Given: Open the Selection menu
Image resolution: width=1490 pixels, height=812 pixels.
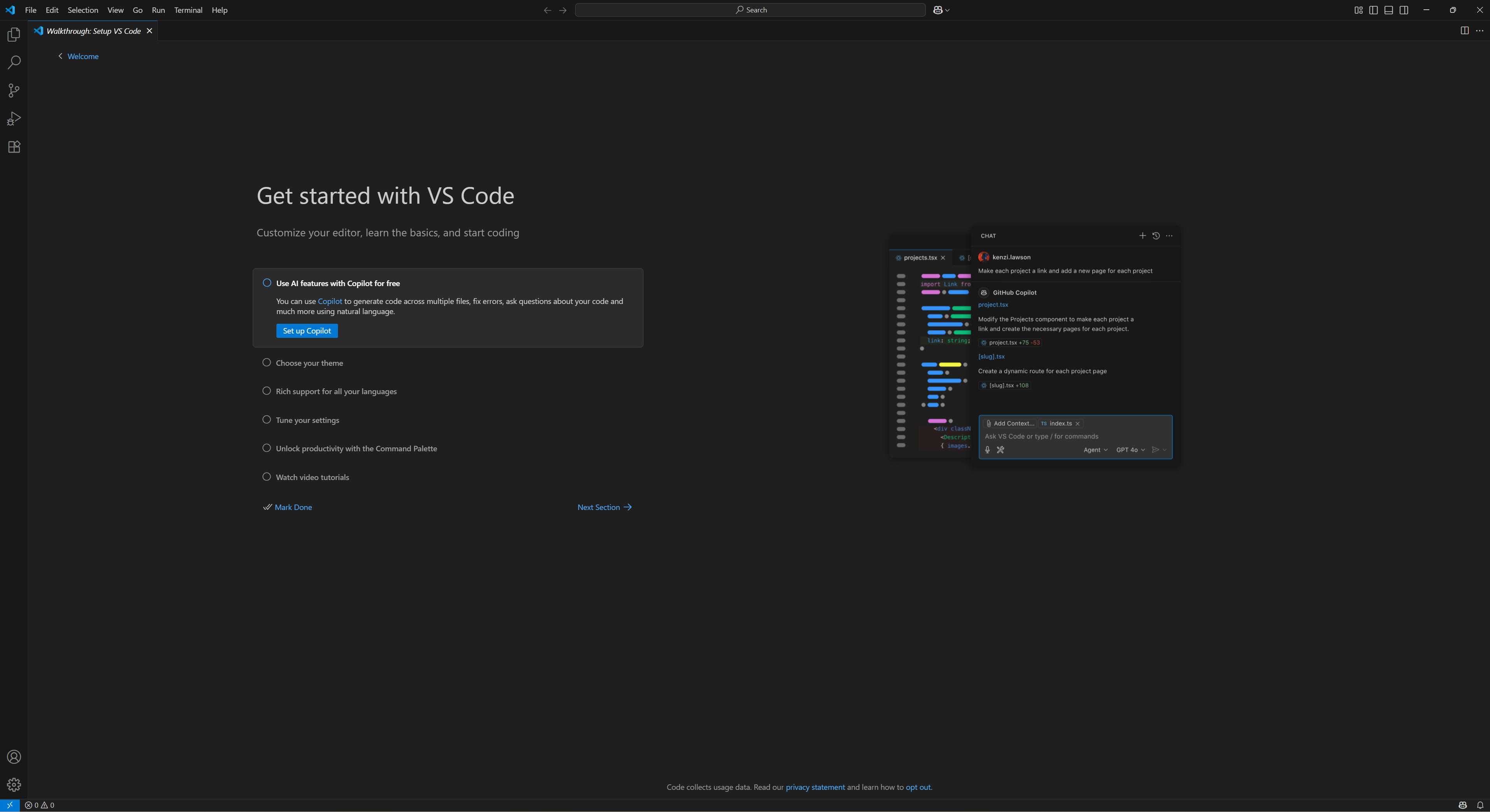Looking at the screenshot, I should 83,10.
